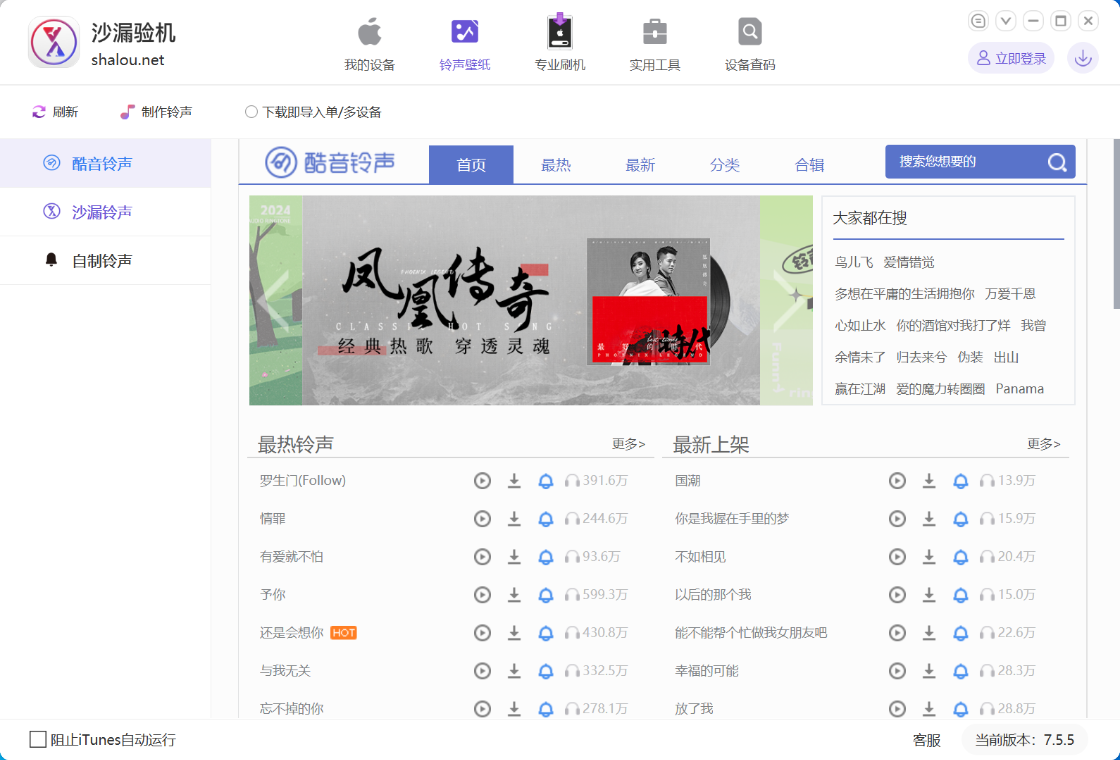
Task: Set 罗生门(Follow) as ringtone via bell icon
Action: (546, 481)
